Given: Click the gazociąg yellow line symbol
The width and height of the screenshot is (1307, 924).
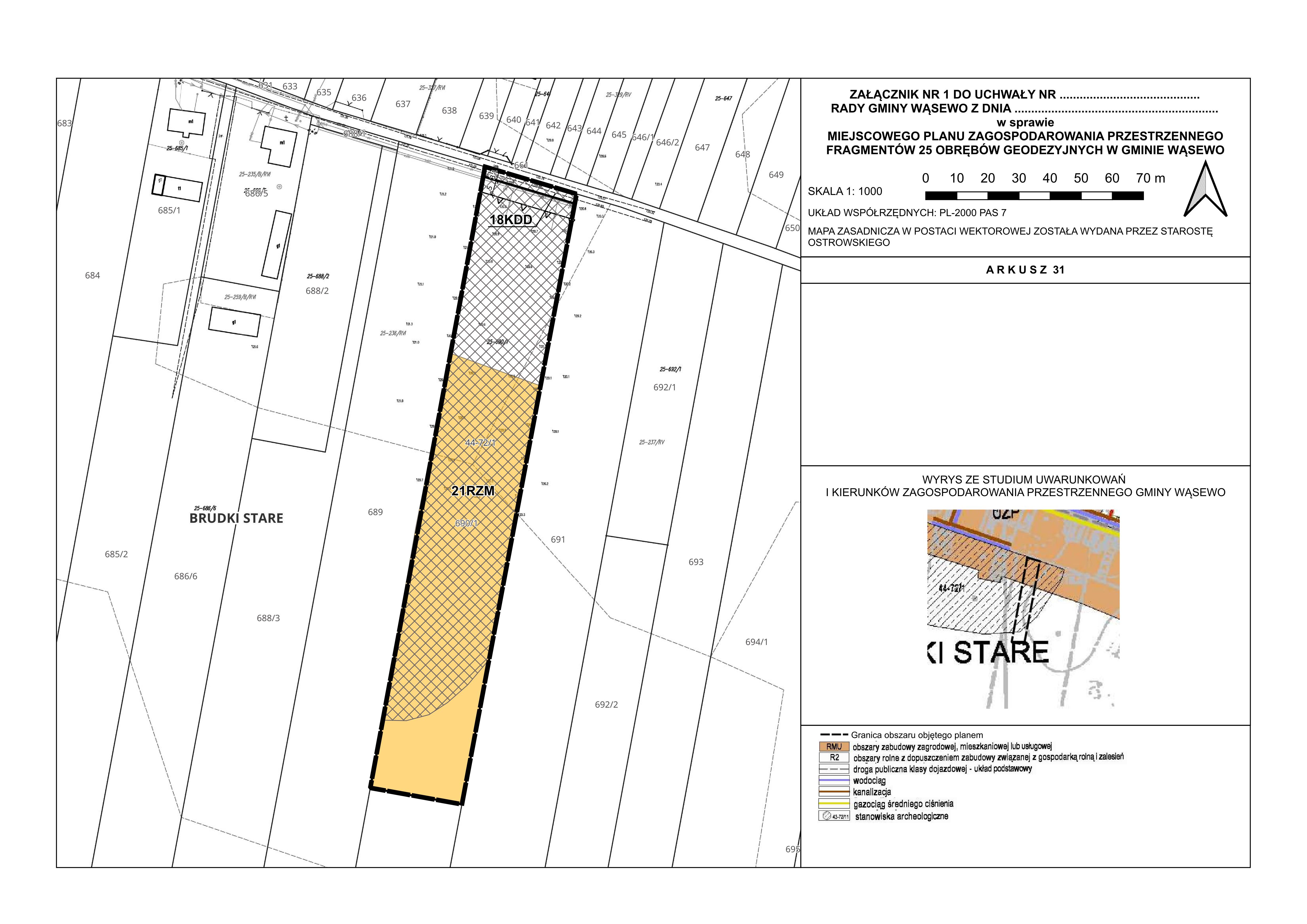Looking at the screenshot, I should (834, 804).
